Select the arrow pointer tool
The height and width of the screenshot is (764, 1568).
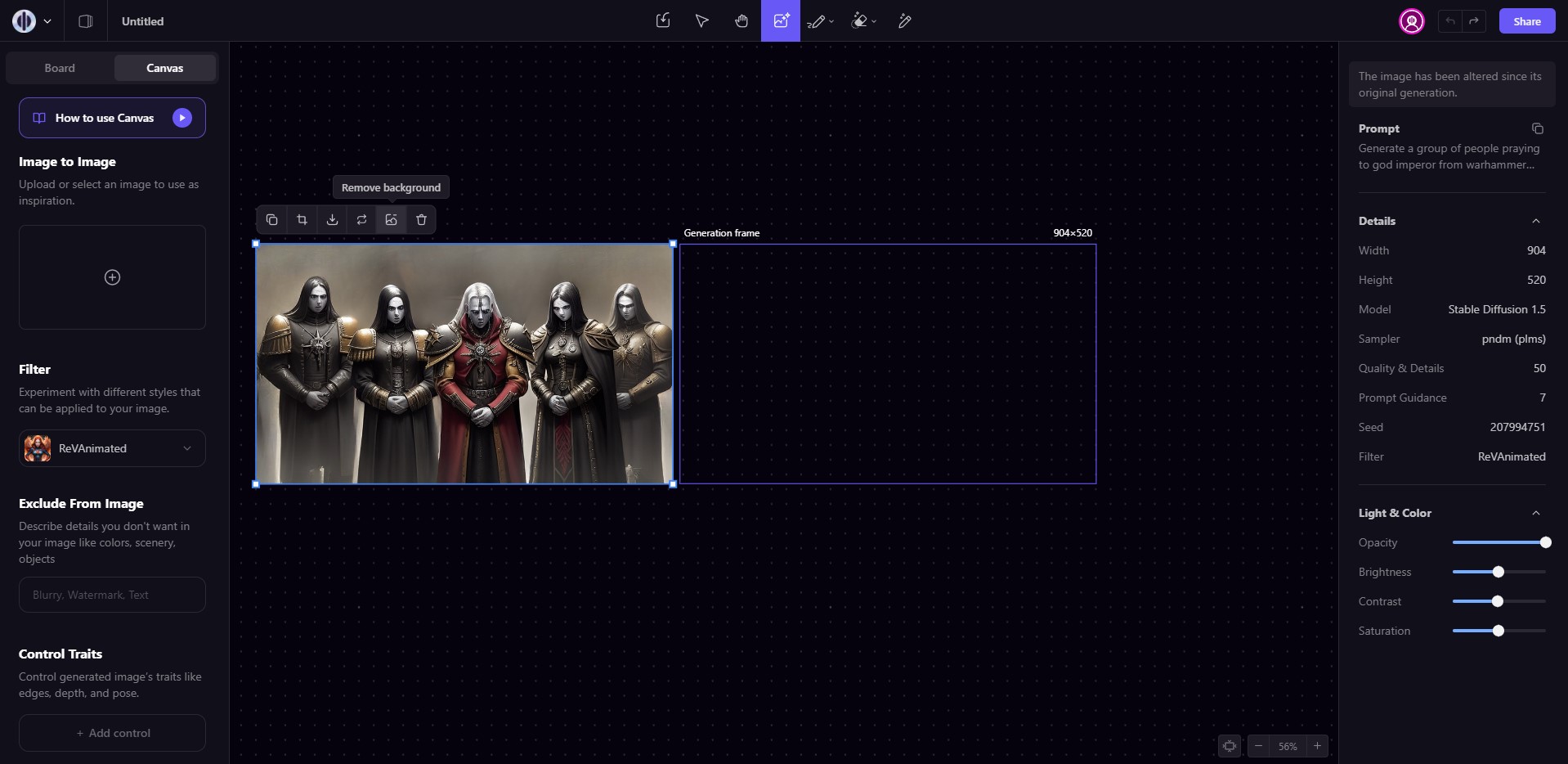coord(701,20)
